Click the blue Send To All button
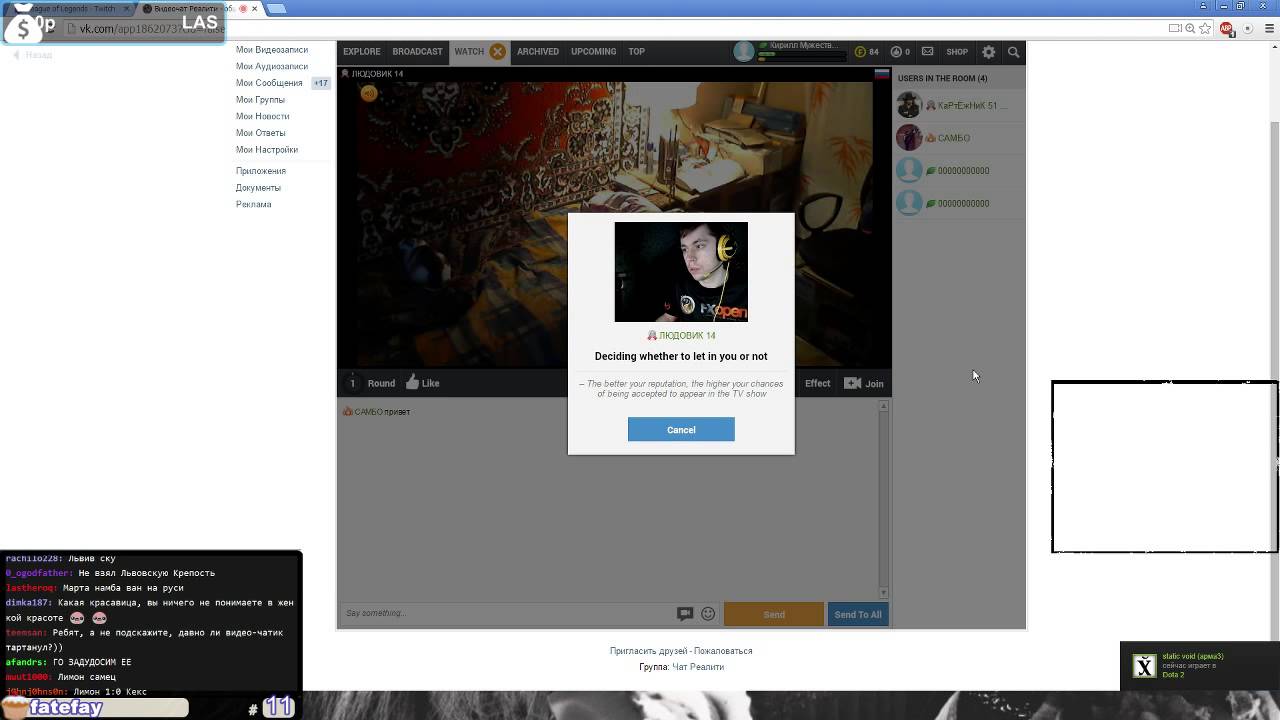 [858, 614]
